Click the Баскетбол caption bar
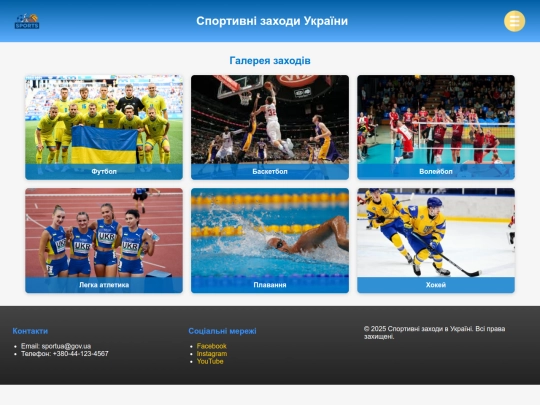The height and width of the screenshot is (405, 540). [x=270, y=172]
